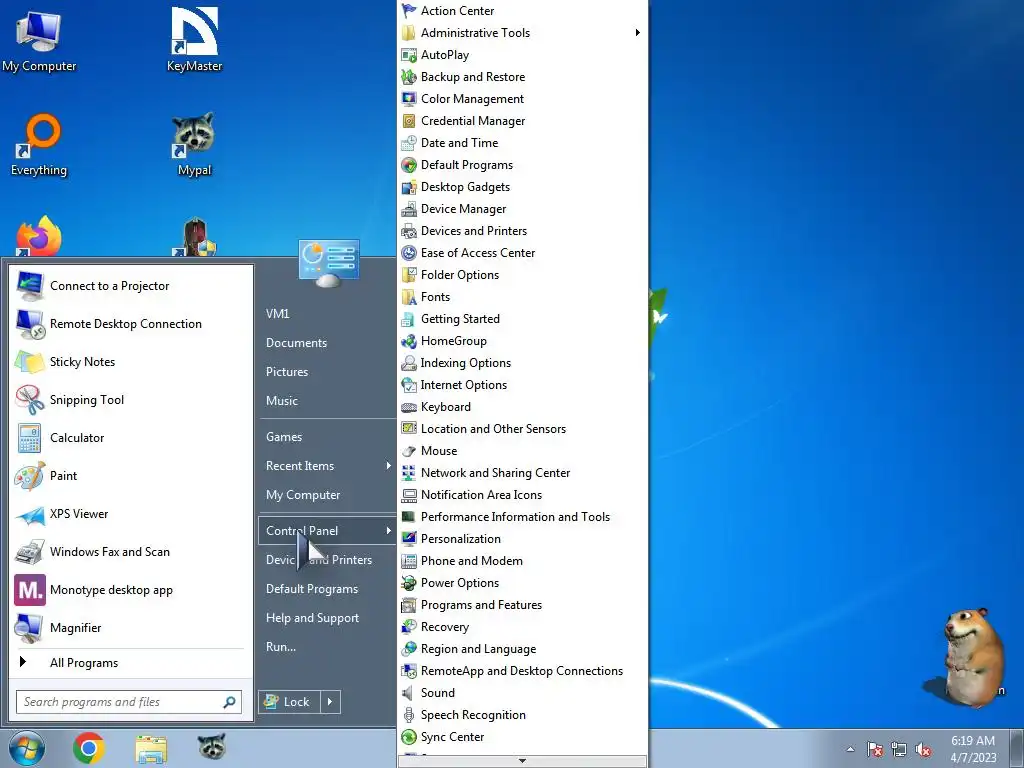Open Sticky Notes from Start menu

click(131, 362)
